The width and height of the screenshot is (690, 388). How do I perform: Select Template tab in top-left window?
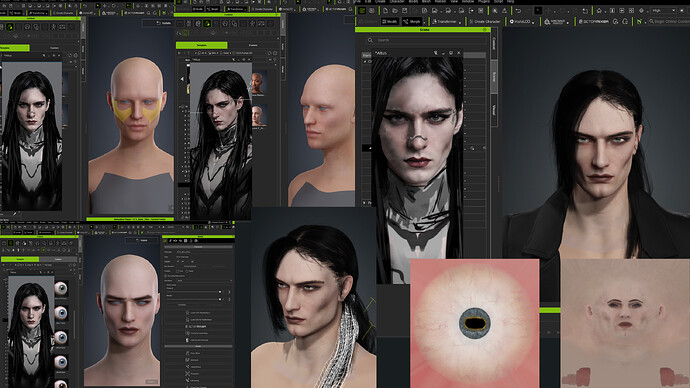pyautogui.click(x=14, y=48)
